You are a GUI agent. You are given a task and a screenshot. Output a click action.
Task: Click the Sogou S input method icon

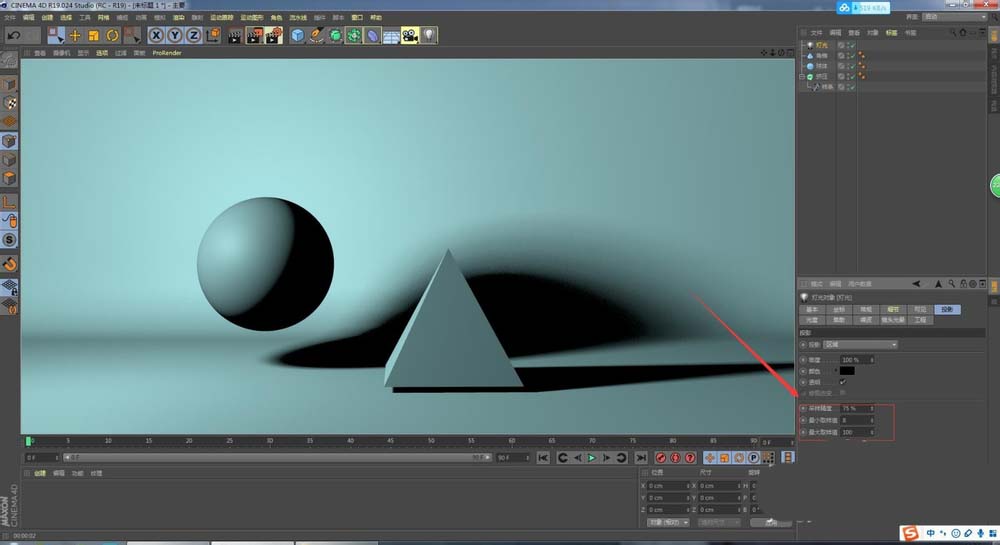[x=910, y=534]
